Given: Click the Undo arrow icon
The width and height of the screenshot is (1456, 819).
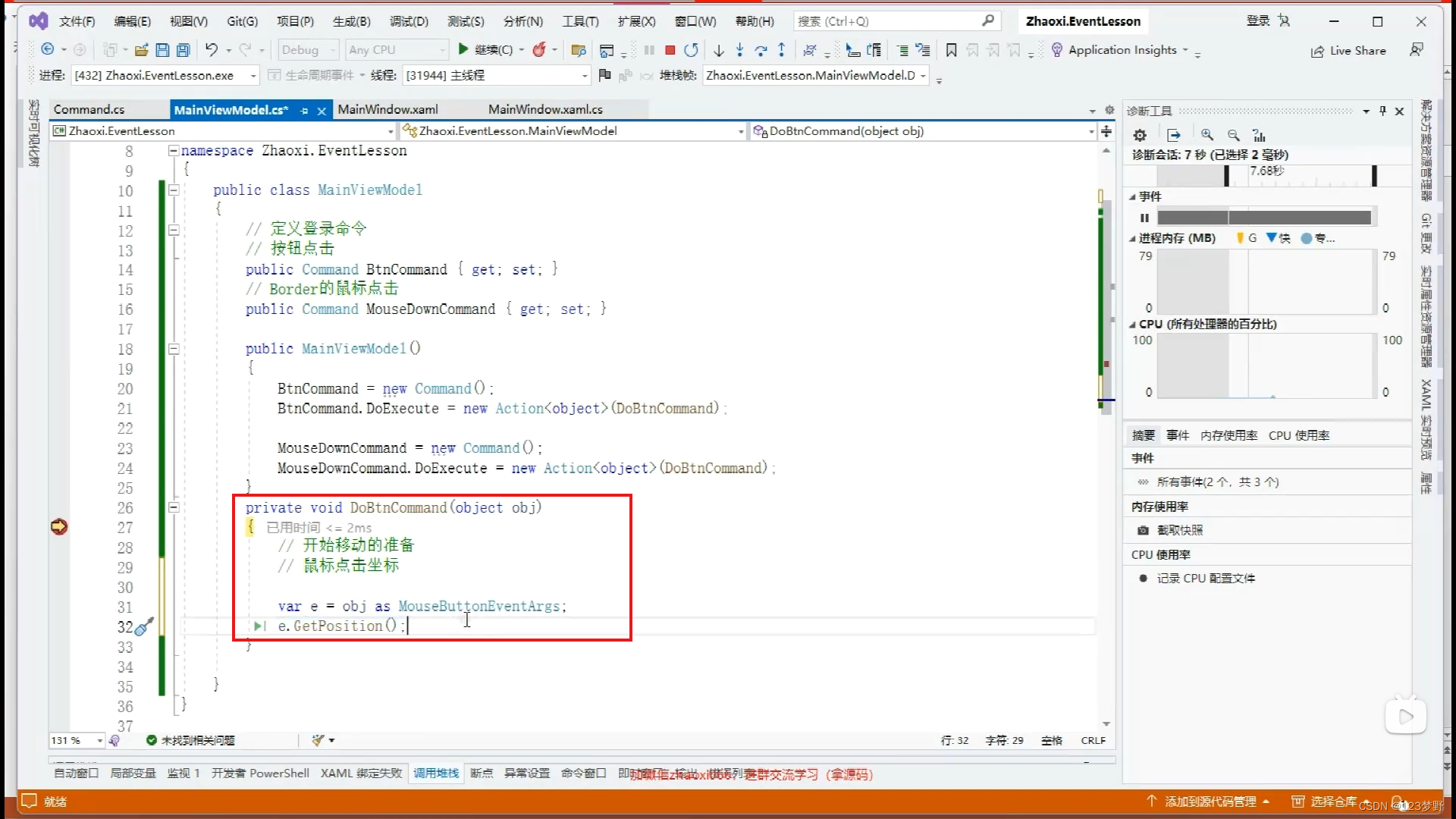Looking at the screenshot, I should pos(212,50).
